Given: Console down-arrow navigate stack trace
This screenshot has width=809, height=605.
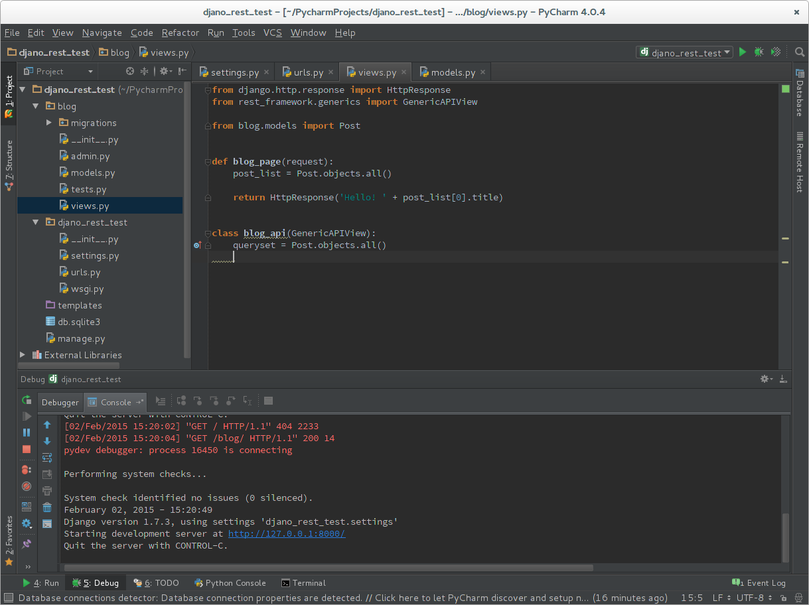Looking at the screenshot, I should coord(47,441).
